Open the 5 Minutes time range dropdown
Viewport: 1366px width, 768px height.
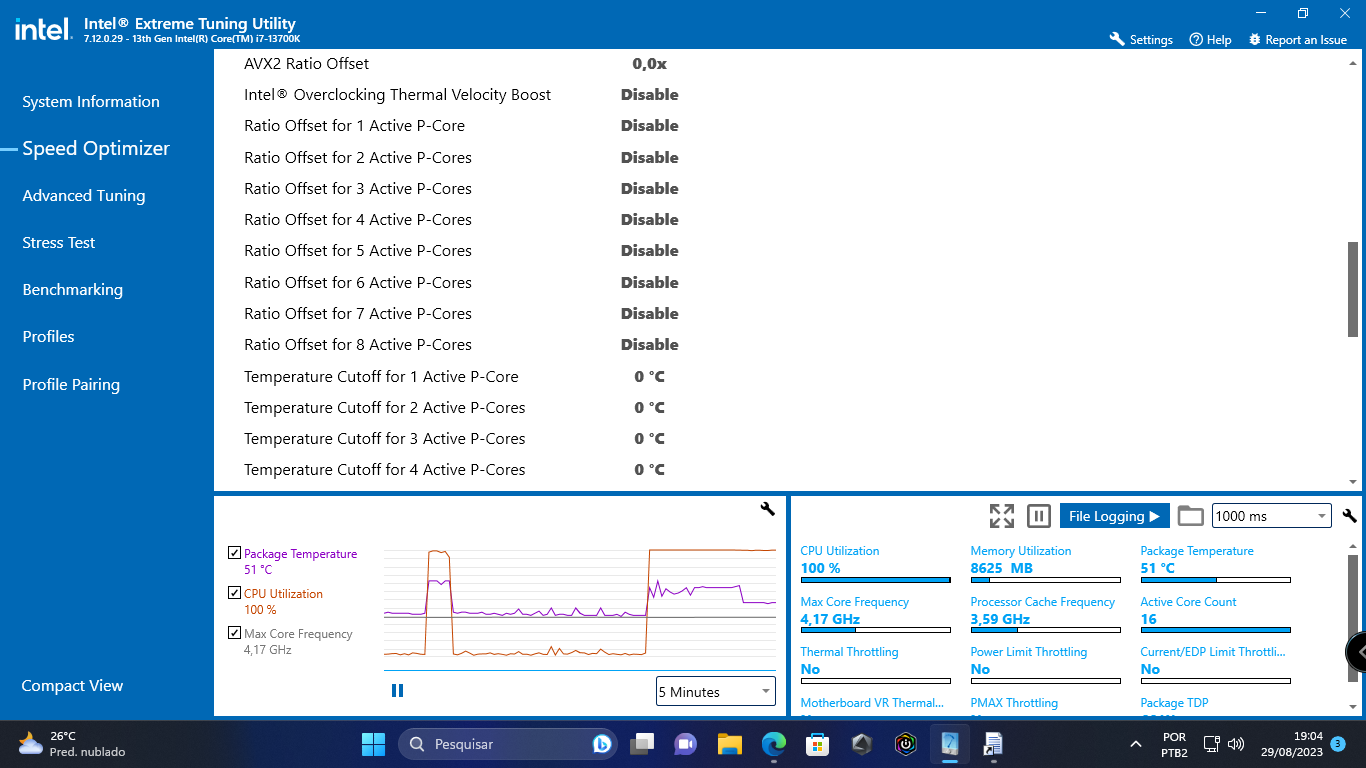tap(716, 691)
